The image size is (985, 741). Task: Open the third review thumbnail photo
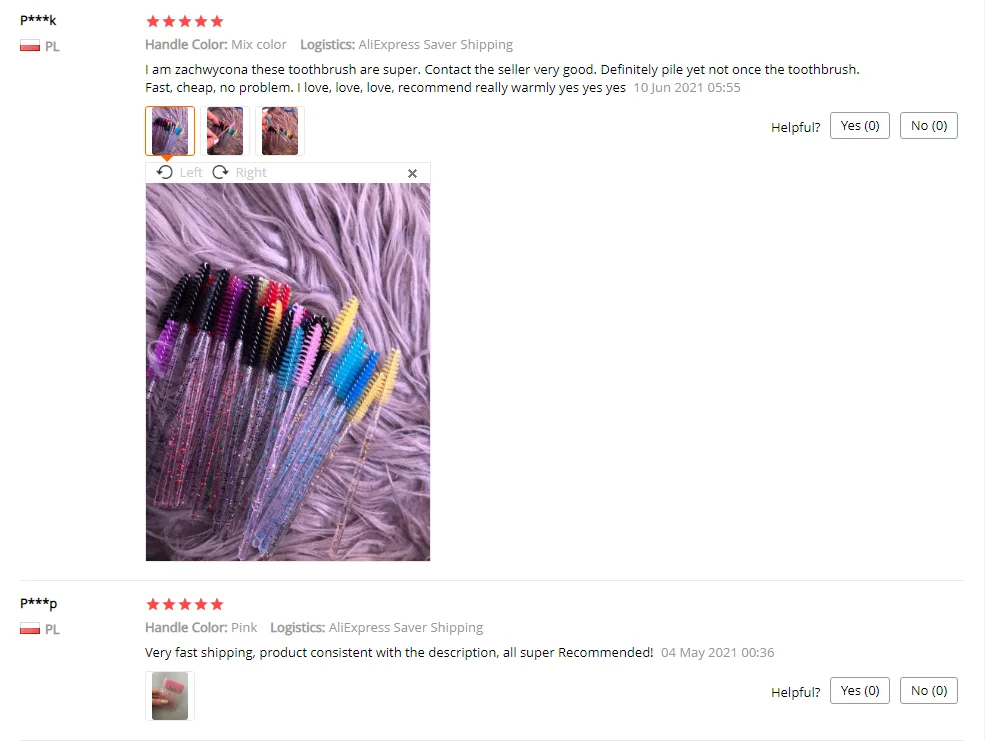coord(280,131)
